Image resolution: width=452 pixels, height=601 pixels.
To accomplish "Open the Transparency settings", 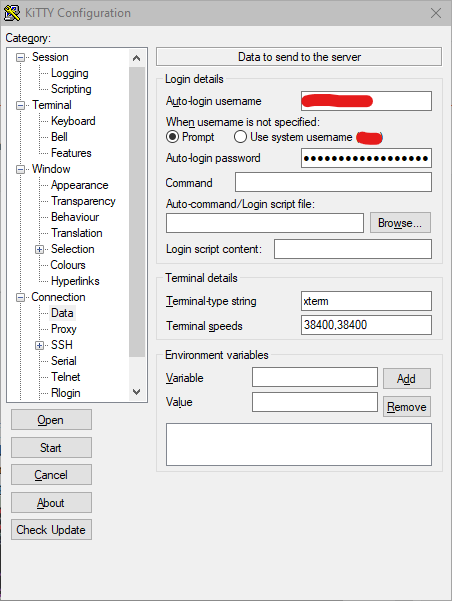I will 83,201.
